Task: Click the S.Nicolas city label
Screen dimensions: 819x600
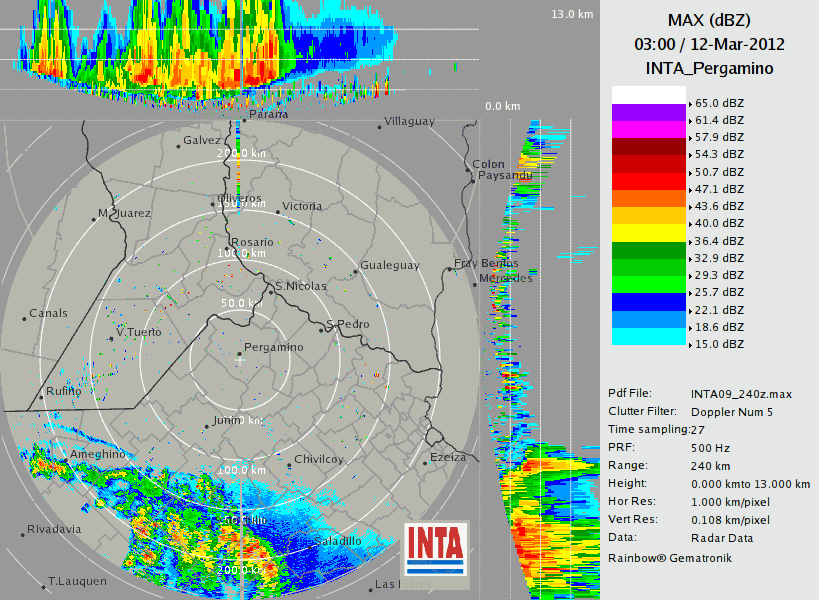Action: [301, 286]
